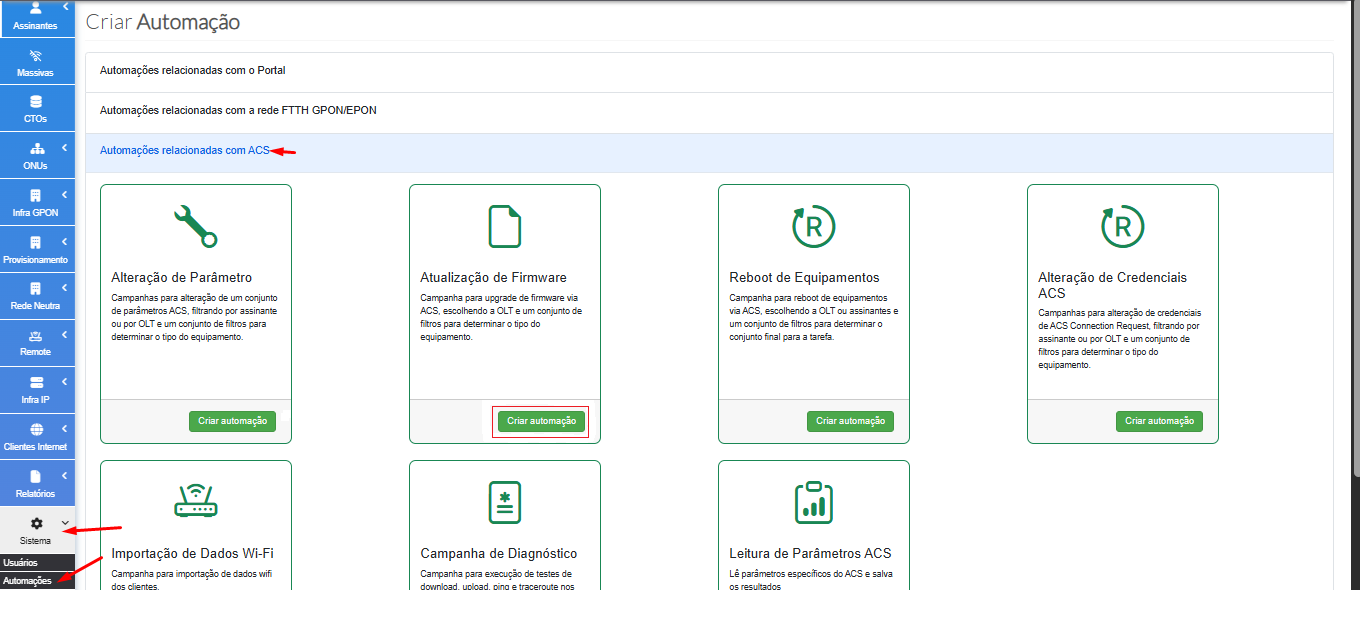
Task: Open the Massivas sidebar icon
Action: click(x=36, y=56)
